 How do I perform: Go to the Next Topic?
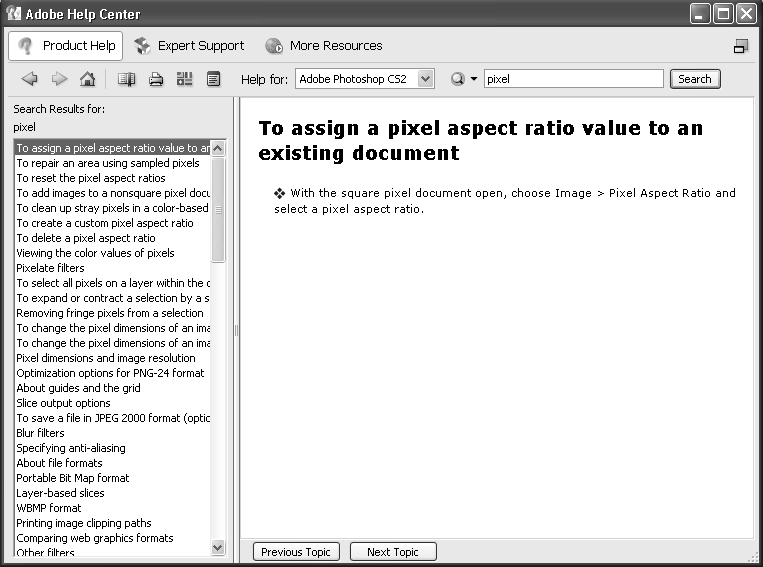point(393,552)
